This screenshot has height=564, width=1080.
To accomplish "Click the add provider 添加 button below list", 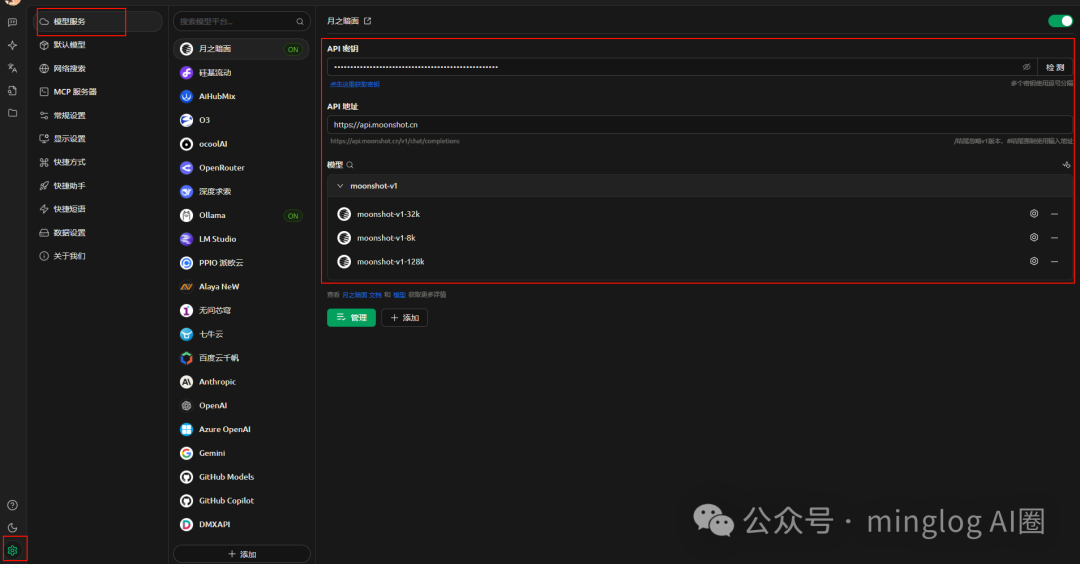I will pyautogui.click(x=242, y=554).
